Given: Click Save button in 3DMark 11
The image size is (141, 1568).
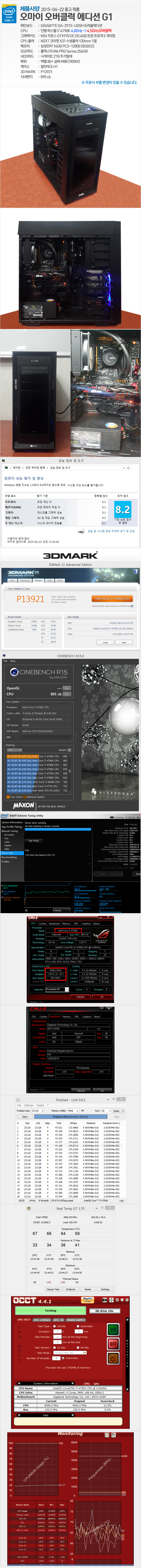Looking at the screenshot, I should 124,642.
